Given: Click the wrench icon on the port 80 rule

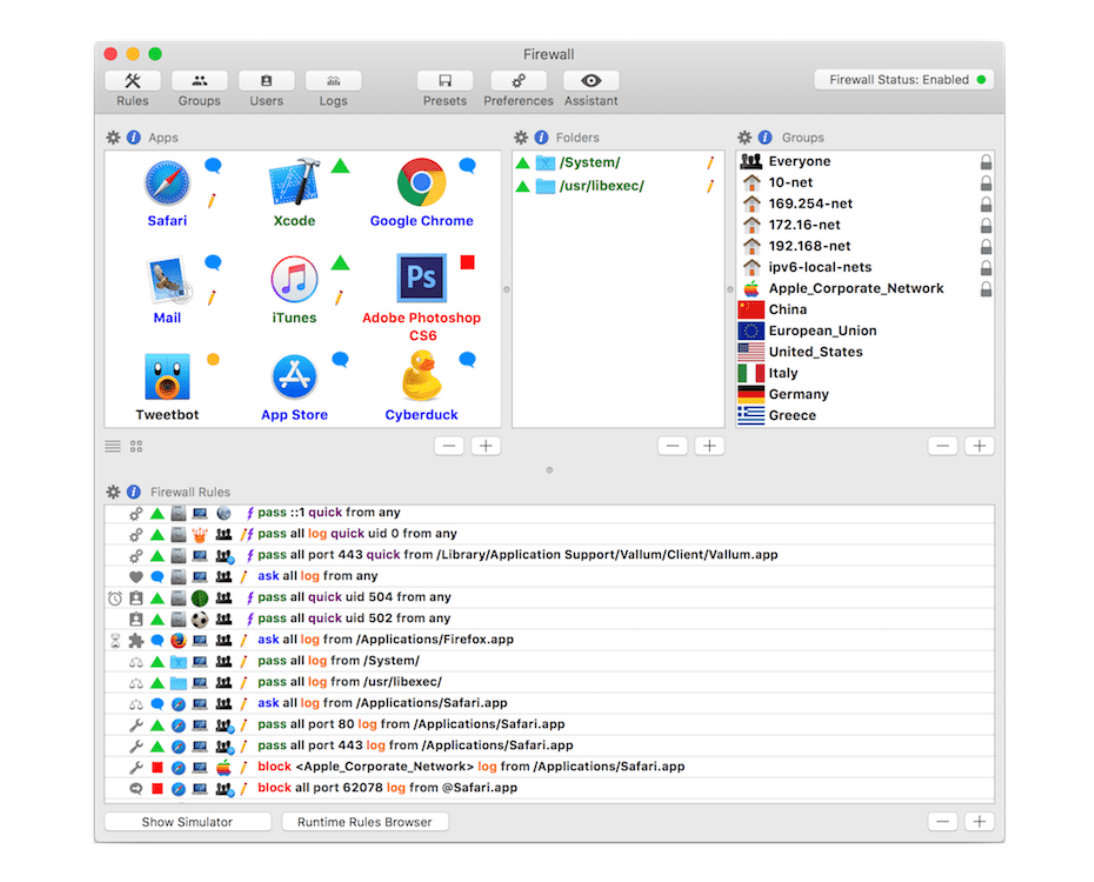Looking at the screenshot, I should pyautogui.click(x=136, y=725).
